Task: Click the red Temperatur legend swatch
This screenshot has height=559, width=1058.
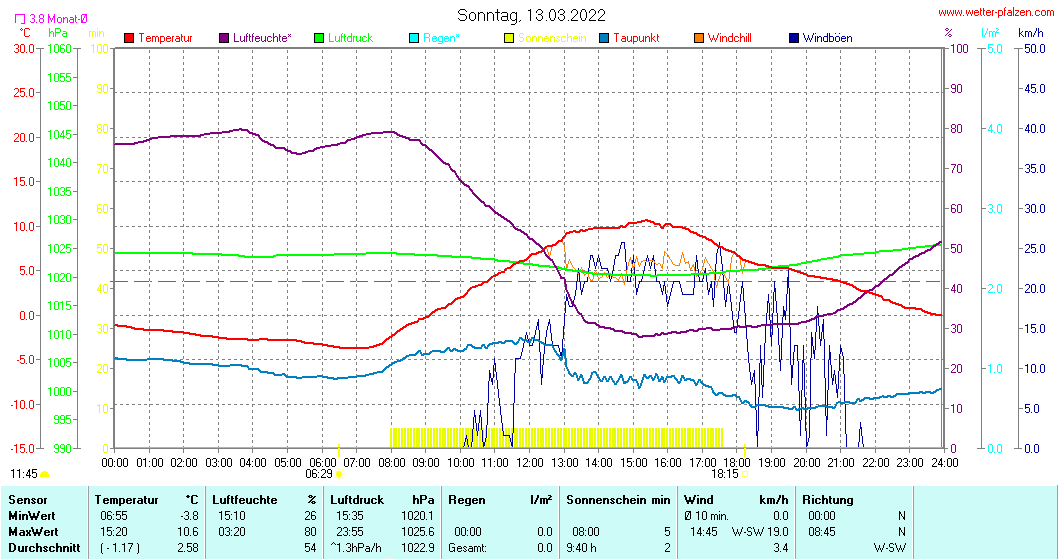Action: coord(130,38)
